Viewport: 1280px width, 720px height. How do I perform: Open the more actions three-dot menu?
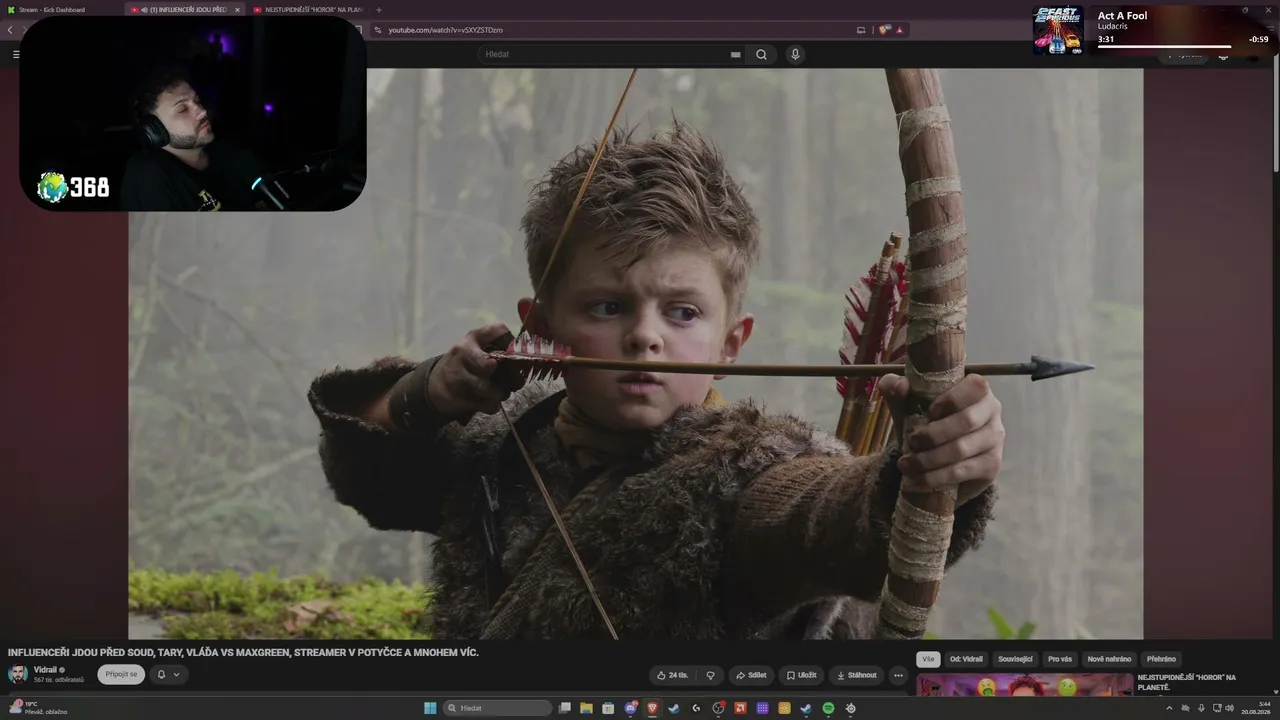tap(898, 675)
